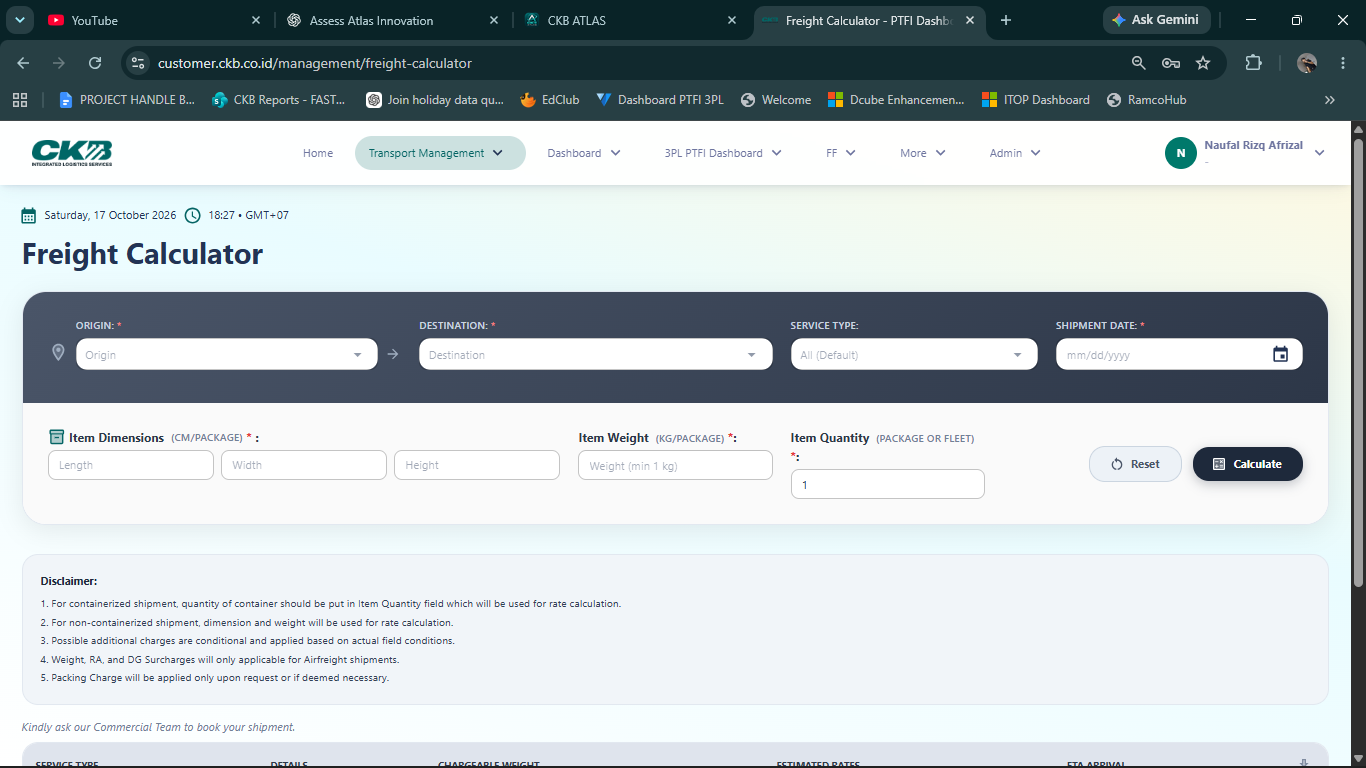Image resolution: width=1366 pixels, height=768 pixels.
Task: Click the CKB logo in the header
Action: click(72, 153)
